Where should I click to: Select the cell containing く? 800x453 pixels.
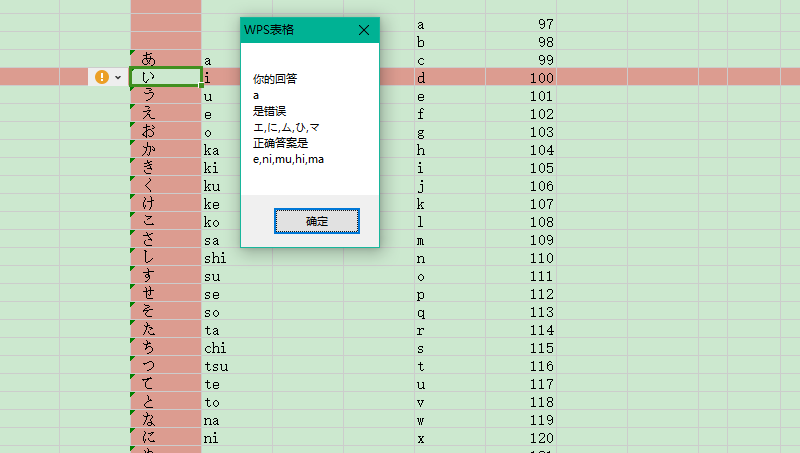(x=166, y=185)
